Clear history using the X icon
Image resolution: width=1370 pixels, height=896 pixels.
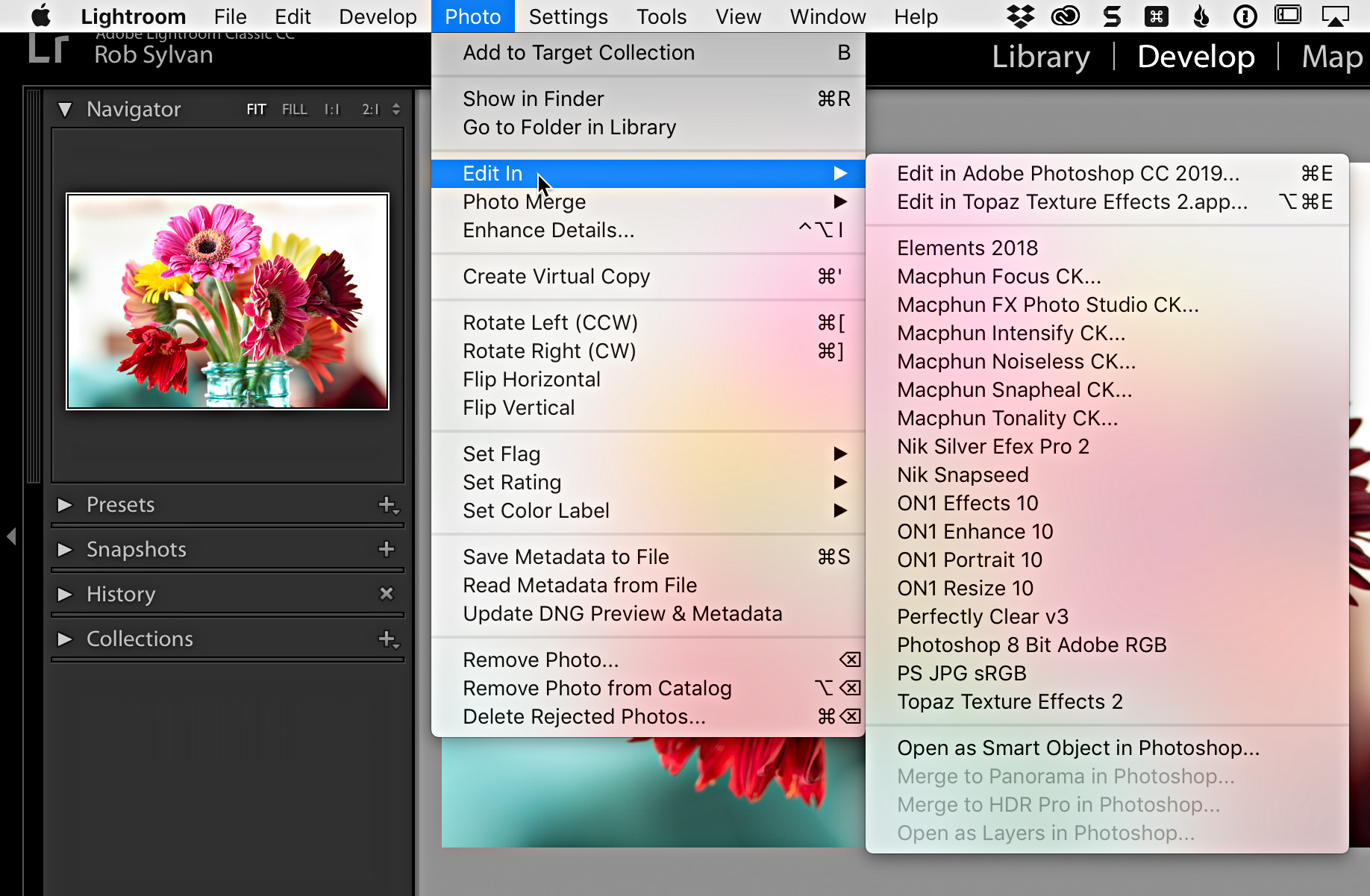click(x=387, y=594)
